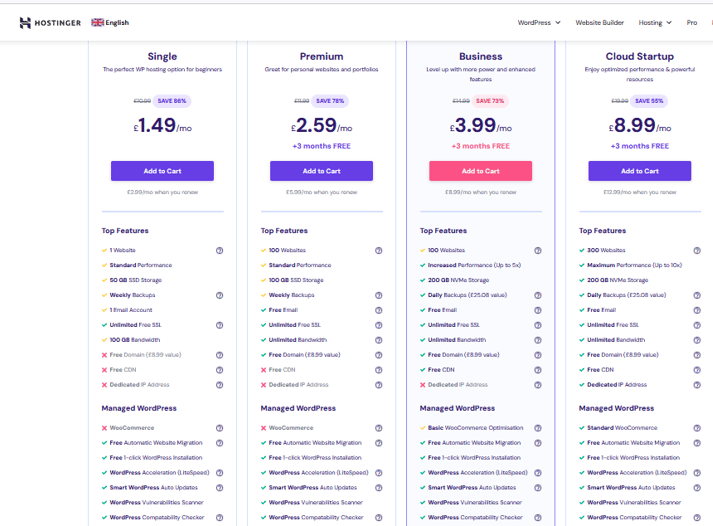Open help icon for Daily Backups in Cloud Startup
713x526 pixels.
tap(697, 296)
